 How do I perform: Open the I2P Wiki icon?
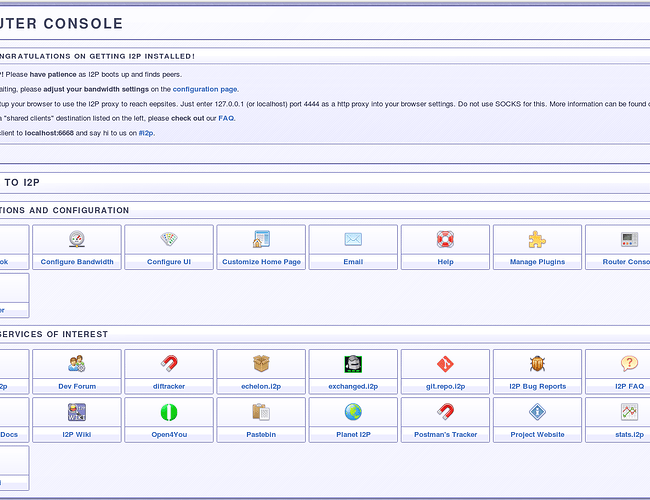click(77, 412)
